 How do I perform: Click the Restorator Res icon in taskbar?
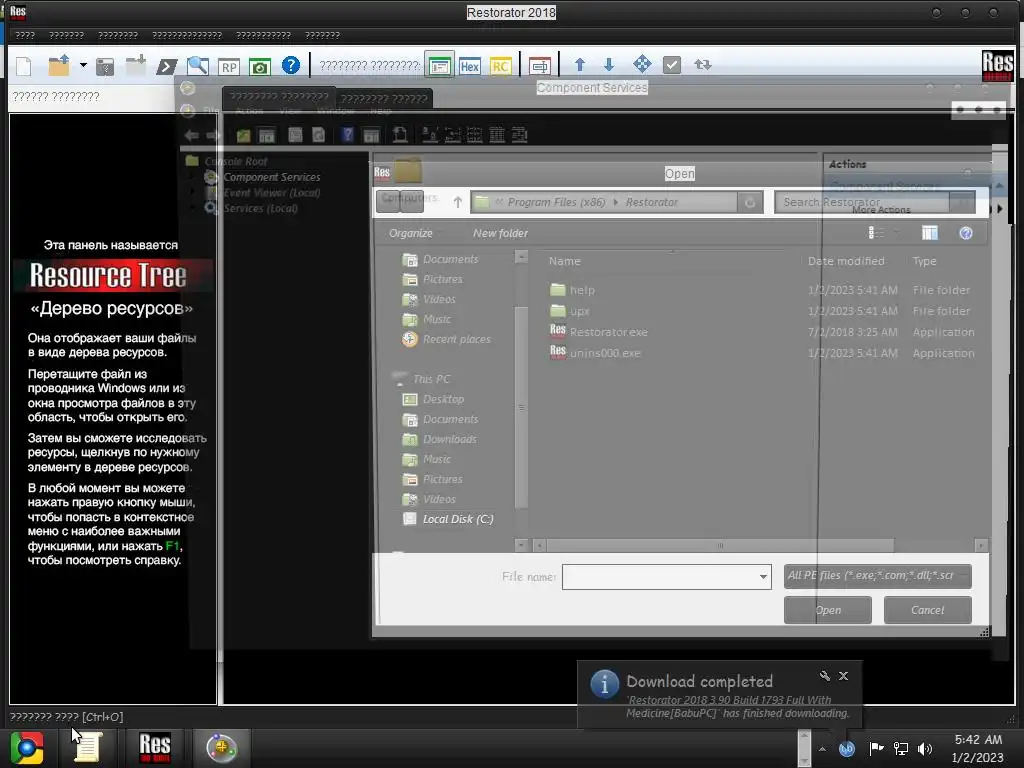(155, 748)
